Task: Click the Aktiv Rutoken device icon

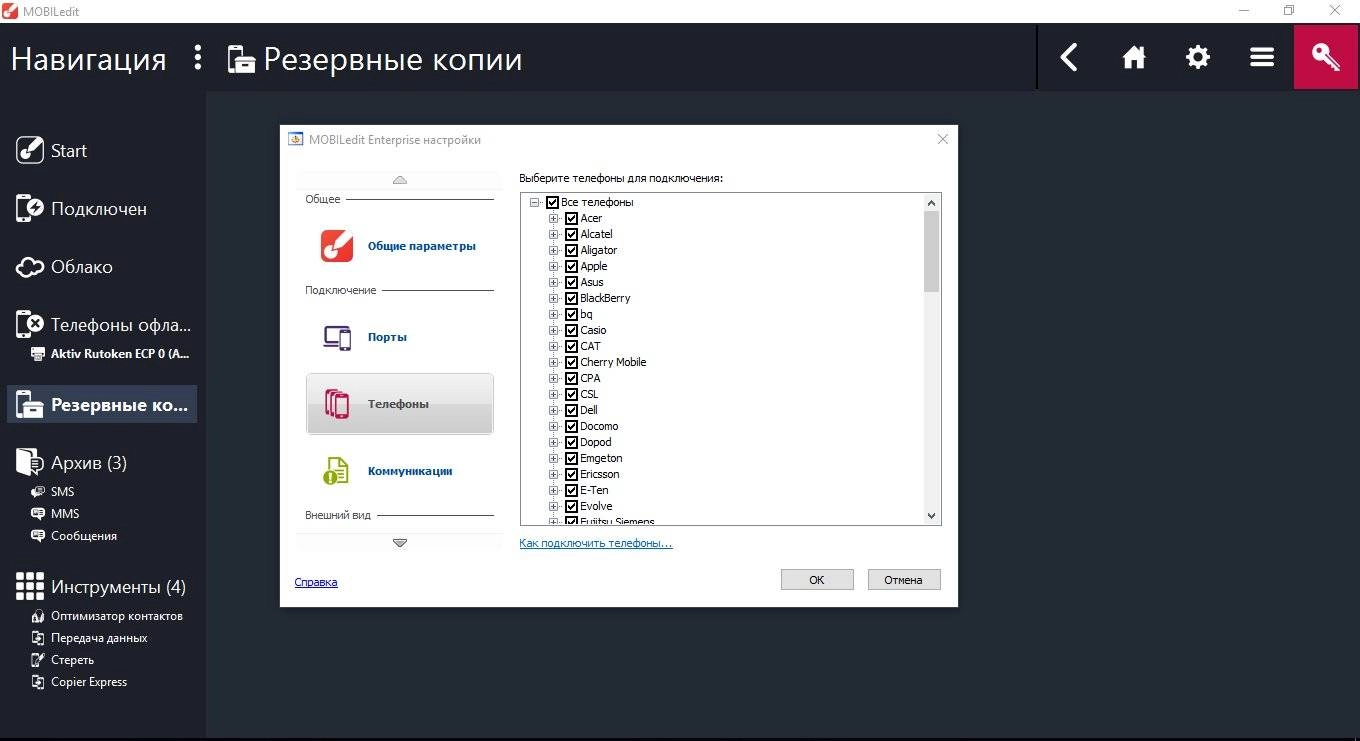Action: pos(38,354)
